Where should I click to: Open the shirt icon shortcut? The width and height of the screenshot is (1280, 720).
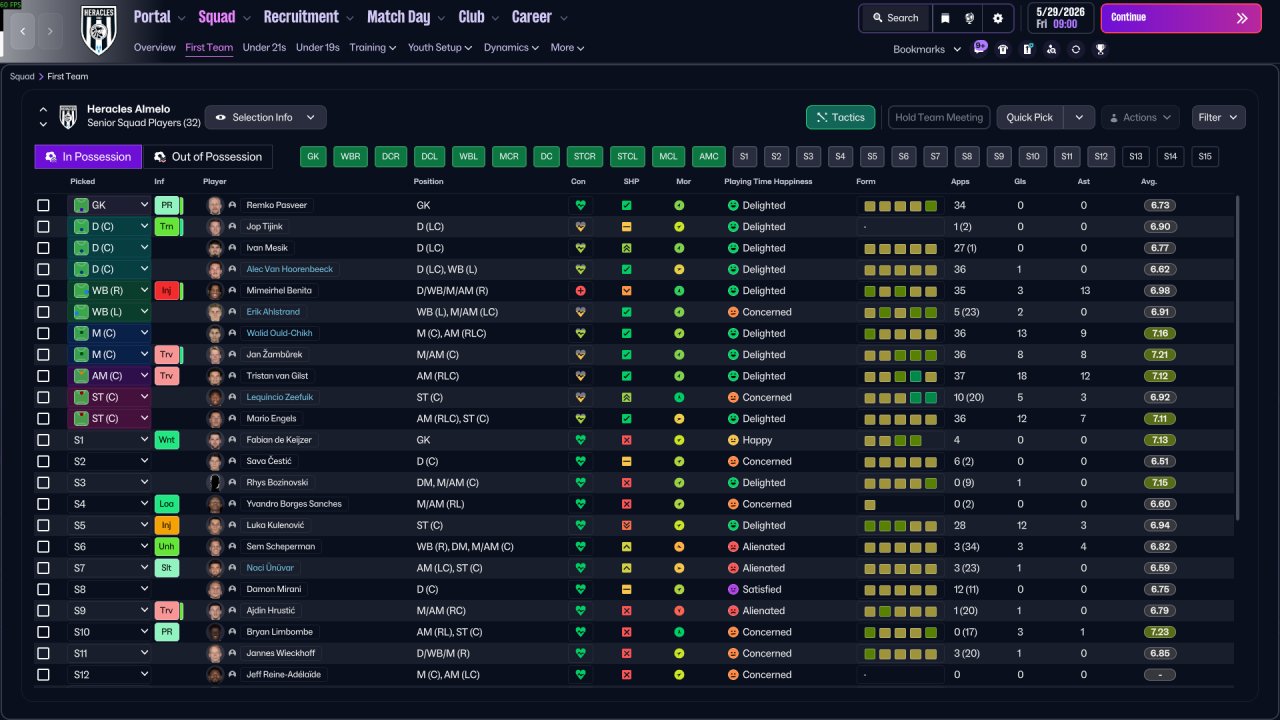[x=1003, y=49]
